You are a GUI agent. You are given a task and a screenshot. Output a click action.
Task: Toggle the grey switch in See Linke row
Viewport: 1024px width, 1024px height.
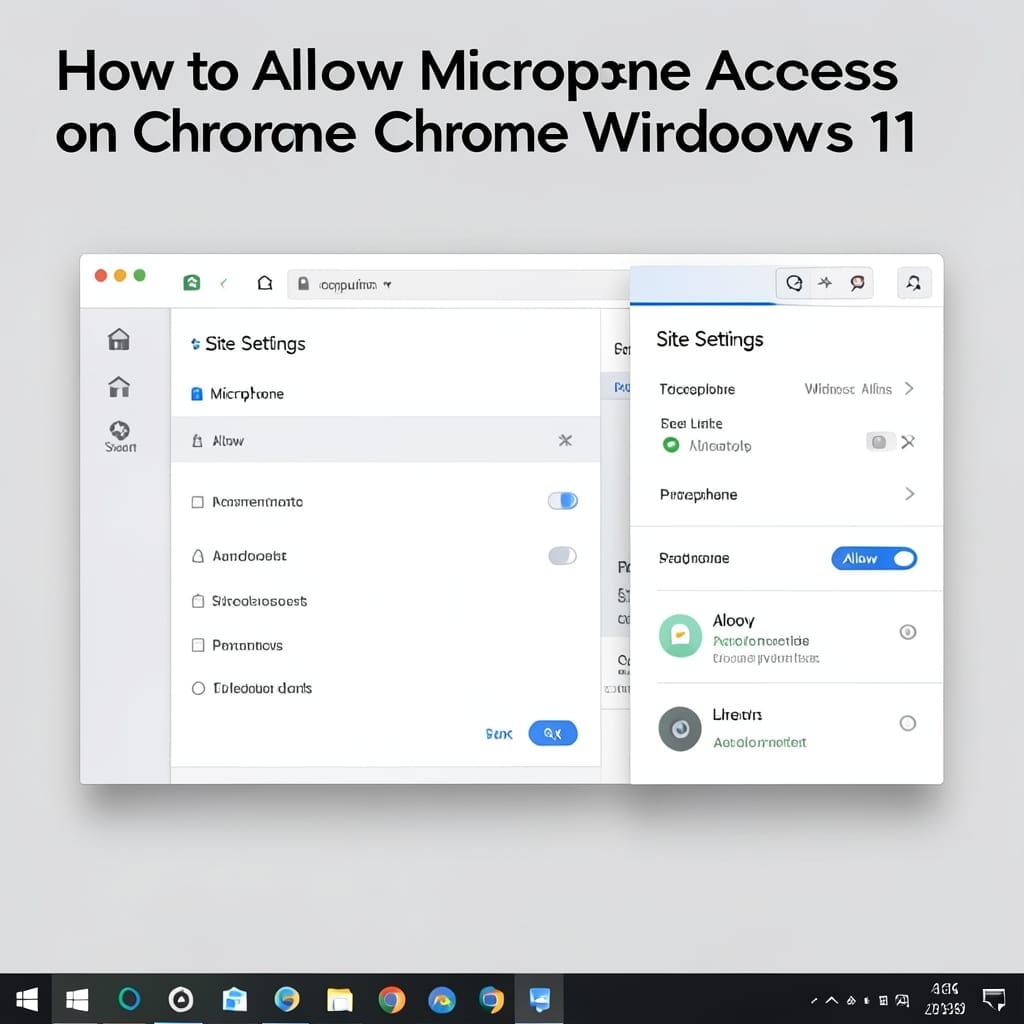879,442
